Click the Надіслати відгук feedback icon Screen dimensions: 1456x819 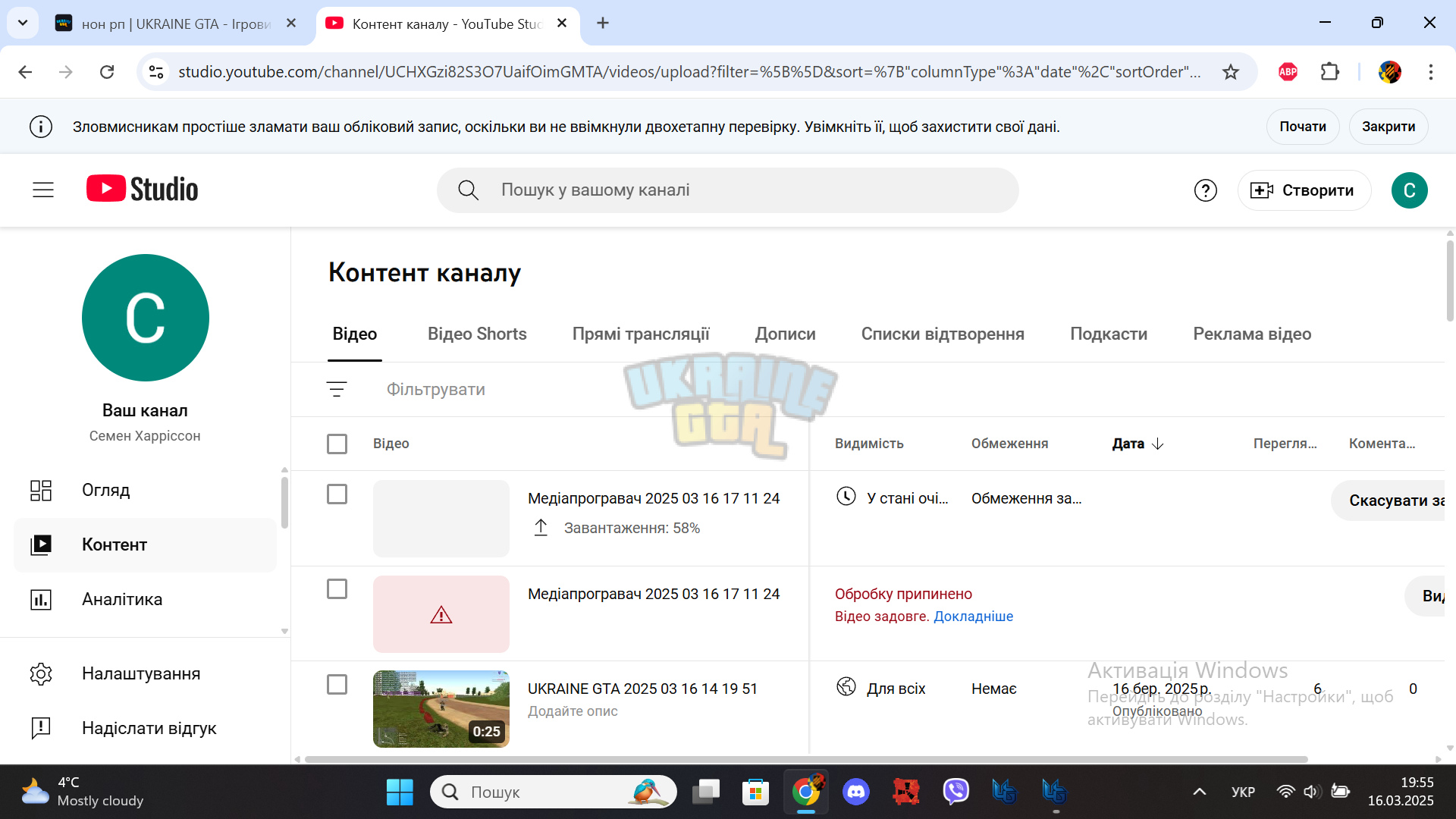point(41,728)
